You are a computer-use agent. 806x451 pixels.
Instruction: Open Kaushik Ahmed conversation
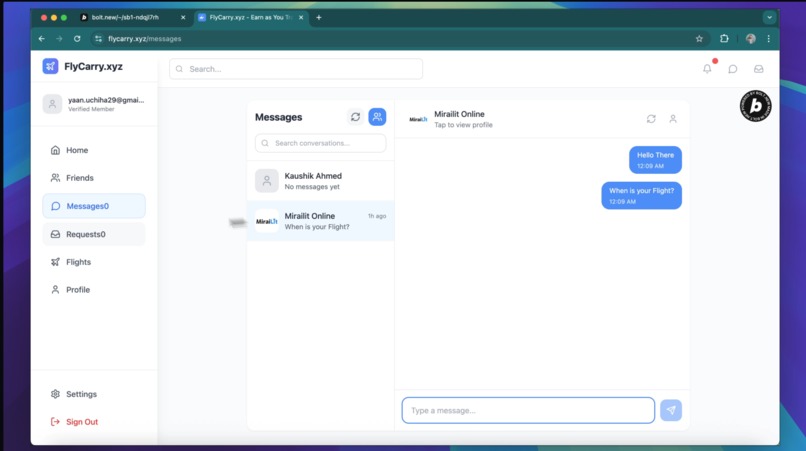pyautogui.click(x=321, y=181)
